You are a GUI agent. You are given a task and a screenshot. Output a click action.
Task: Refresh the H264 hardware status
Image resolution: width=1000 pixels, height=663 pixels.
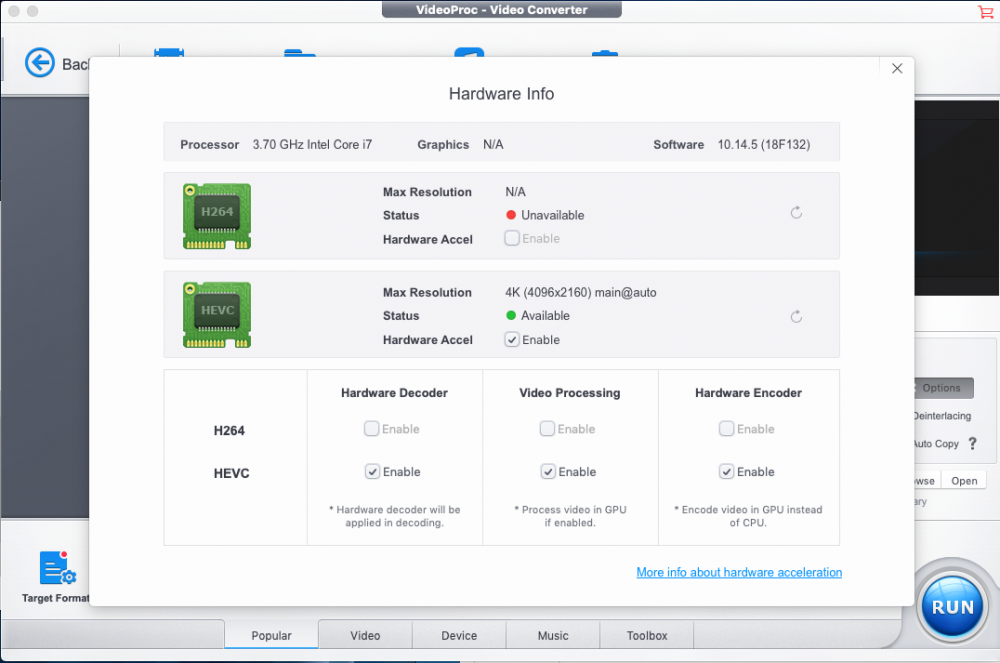pyautogui.click(x=796, y=213)
